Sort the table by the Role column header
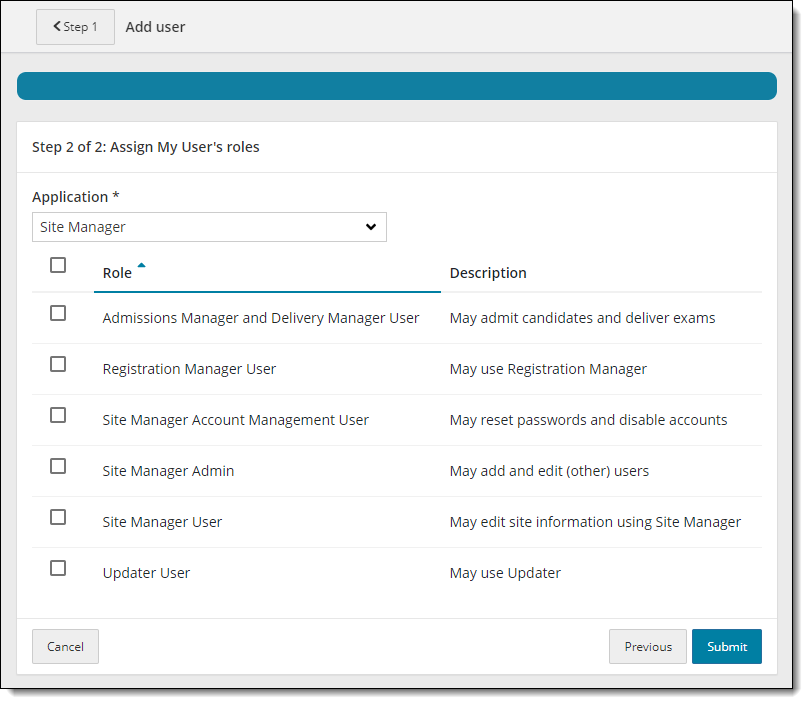This screenshot has width=808, height=704. click(117, 273)
